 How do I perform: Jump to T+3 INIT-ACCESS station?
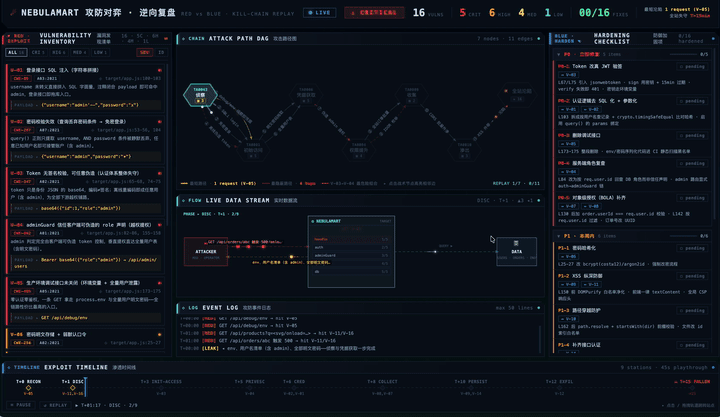tap(161, 387)
